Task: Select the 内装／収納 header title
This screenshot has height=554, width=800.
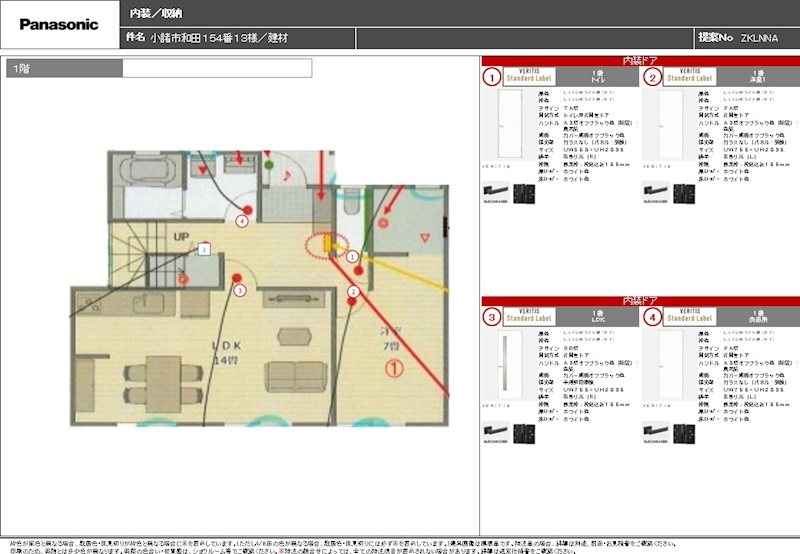Action: pyautogui.click(x=156, y=13)
